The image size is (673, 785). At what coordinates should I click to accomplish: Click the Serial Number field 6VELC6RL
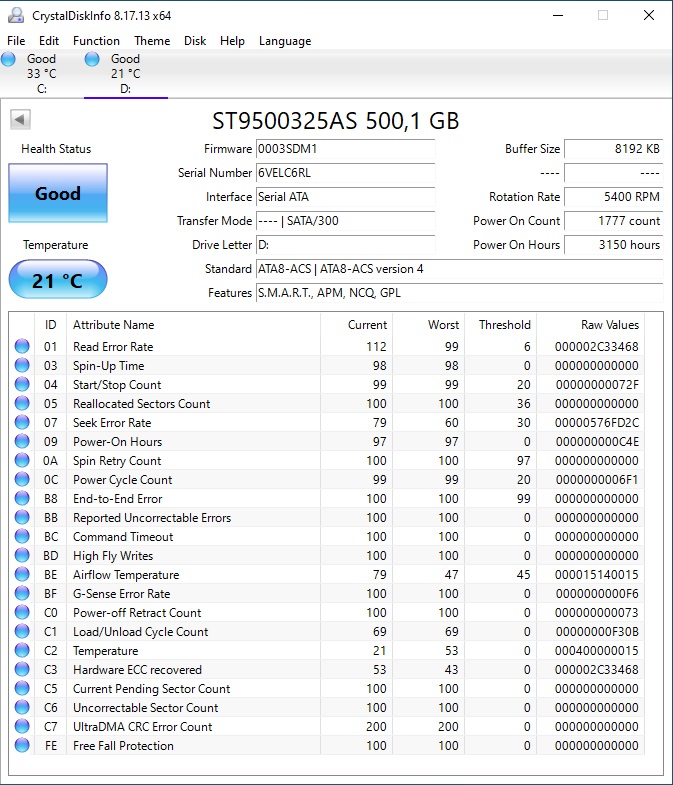tap(346, 173)
